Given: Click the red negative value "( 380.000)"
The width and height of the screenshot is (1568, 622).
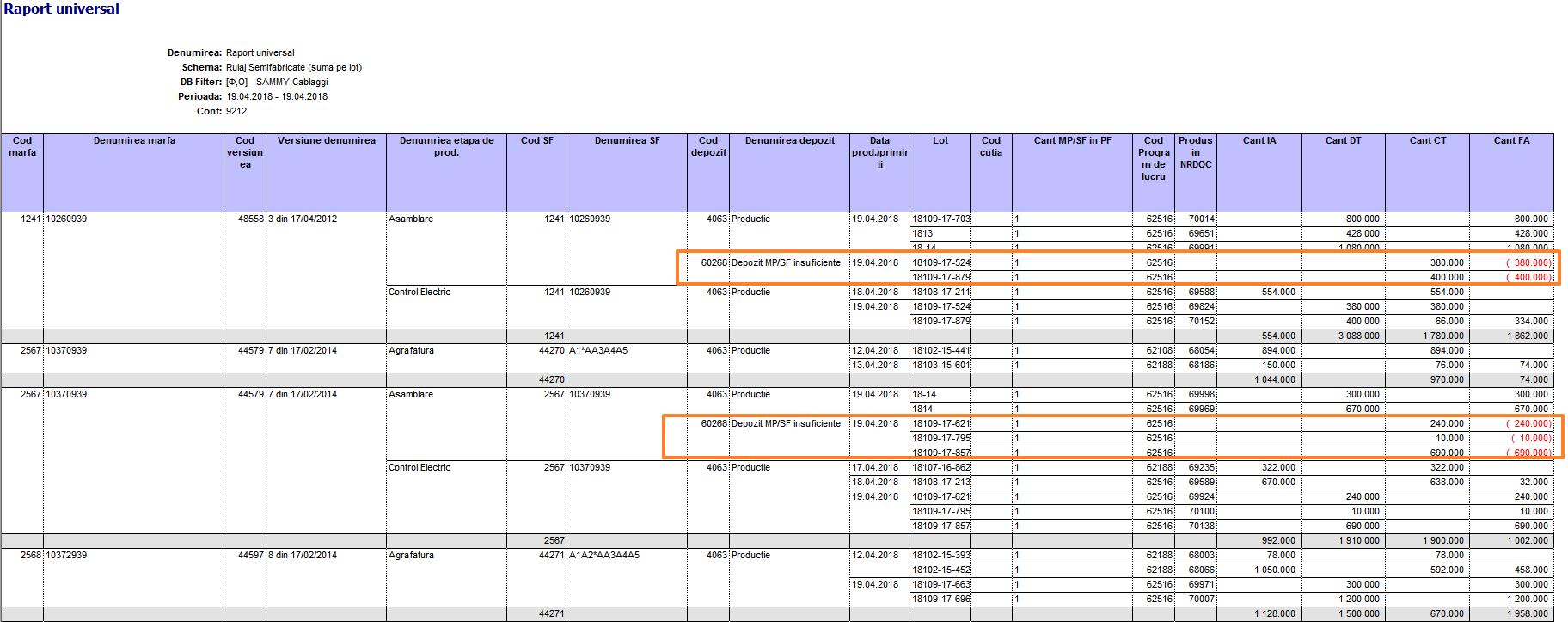Looking at the screenshot, I should (x=1528, y=262).
